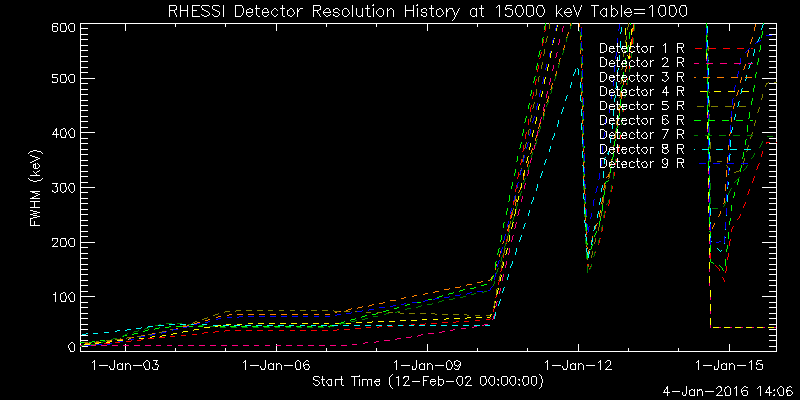Click the 4-Jan-2016 14:06 timestamp
Image resolution: width=800 pixels, height=400 pixels.
click(x=727, y=391)
